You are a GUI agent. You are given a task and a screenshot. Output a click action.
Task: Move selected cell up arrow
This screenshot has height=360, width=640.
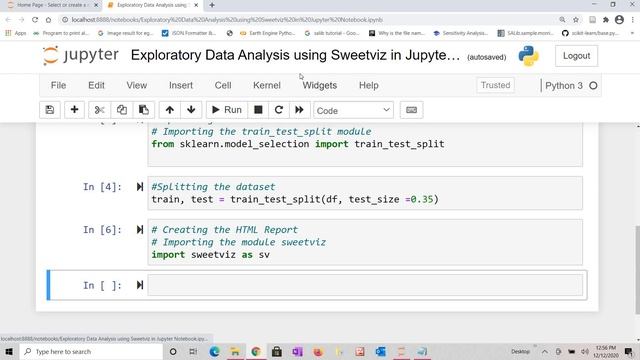[x=170, y=110]
